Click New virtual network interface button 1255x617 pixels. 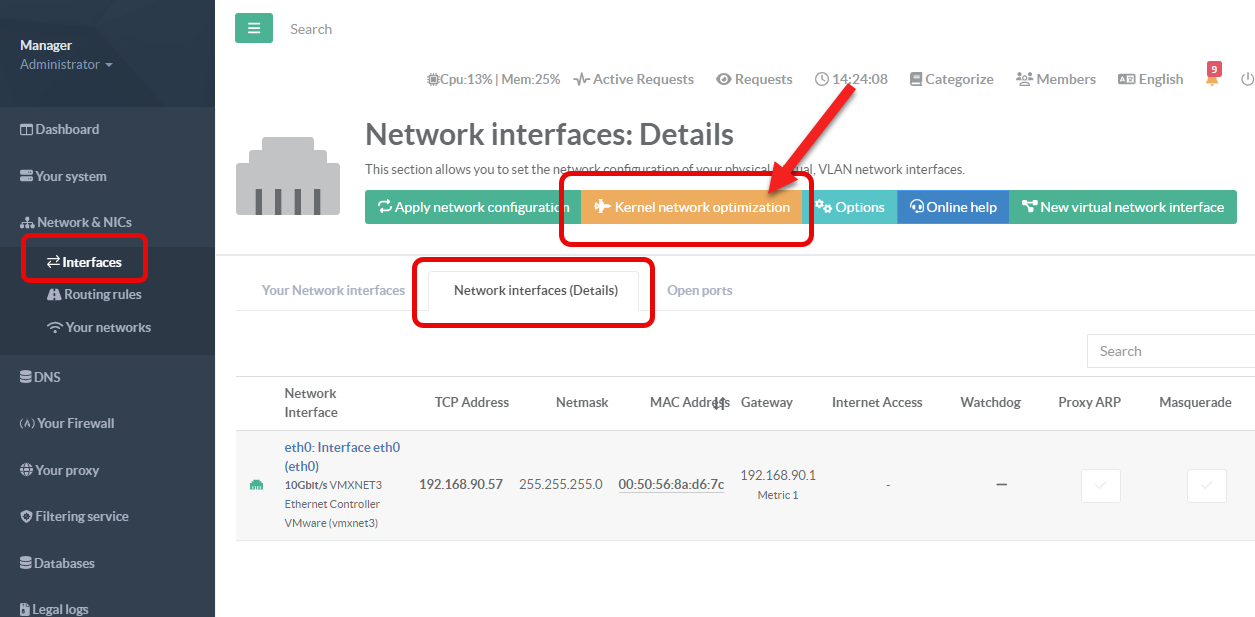pyautogui.click(x=1122, y=207)
